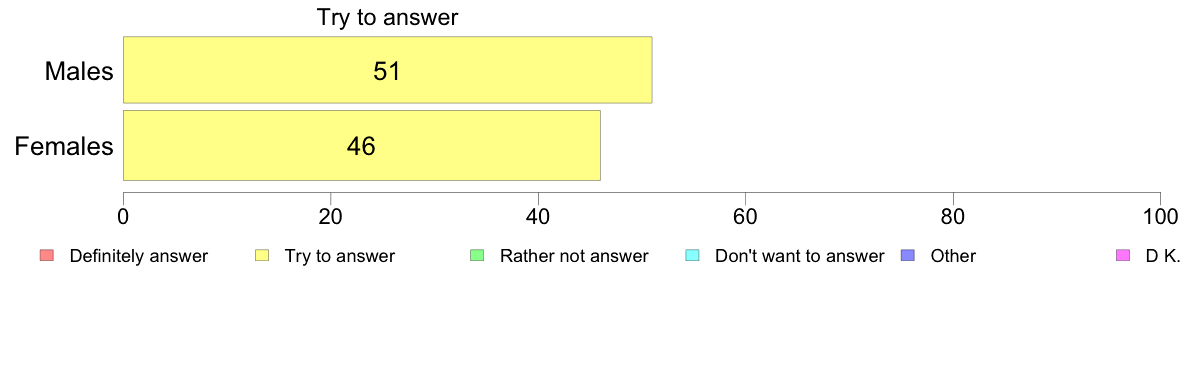Viewport: 1188px width, 368px height.
Task: Click the yellow Try to answer swatch
Action: pos(261,256)
